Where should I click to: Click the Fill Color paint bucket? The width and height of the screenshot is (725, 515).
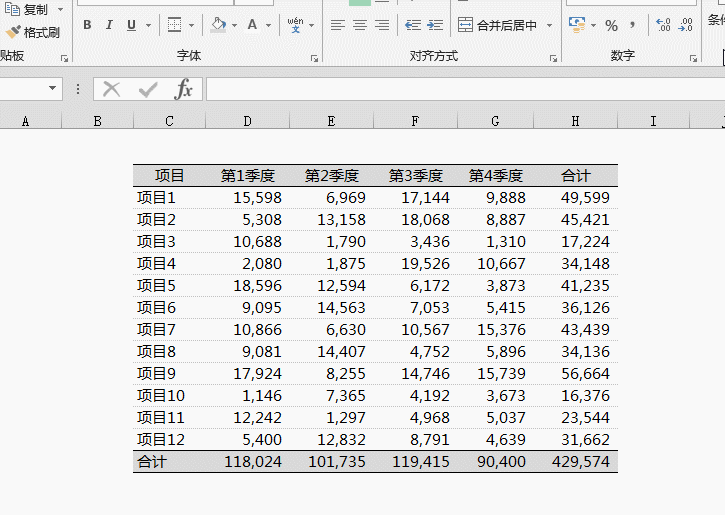[x=218, y=25]
